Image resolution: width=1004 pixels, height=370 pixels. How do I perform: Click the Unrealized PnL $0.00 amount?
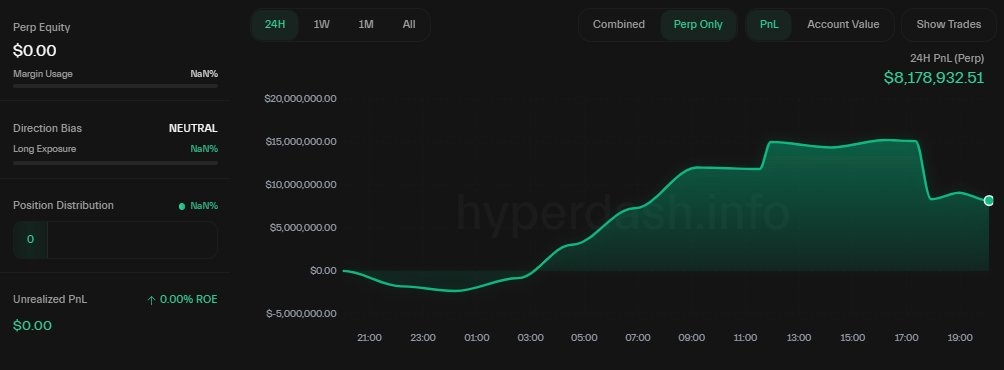[x=32, y=325]
